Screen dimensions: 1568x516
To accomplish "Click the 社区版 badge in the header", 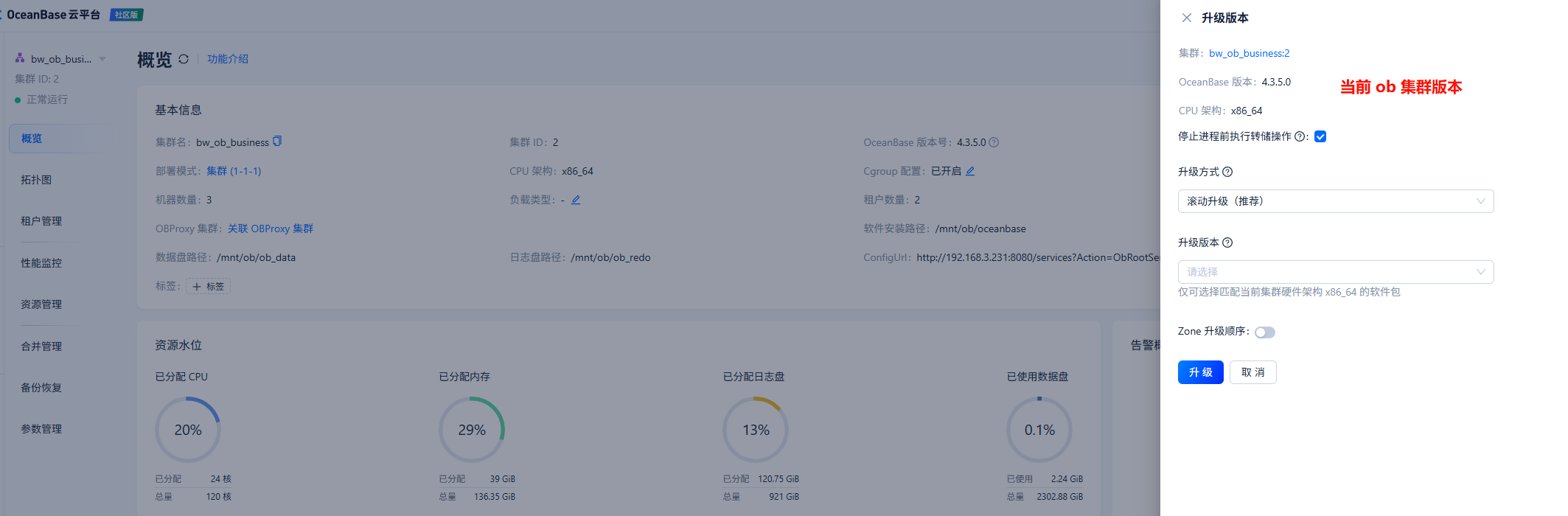I will pos(127,15).
